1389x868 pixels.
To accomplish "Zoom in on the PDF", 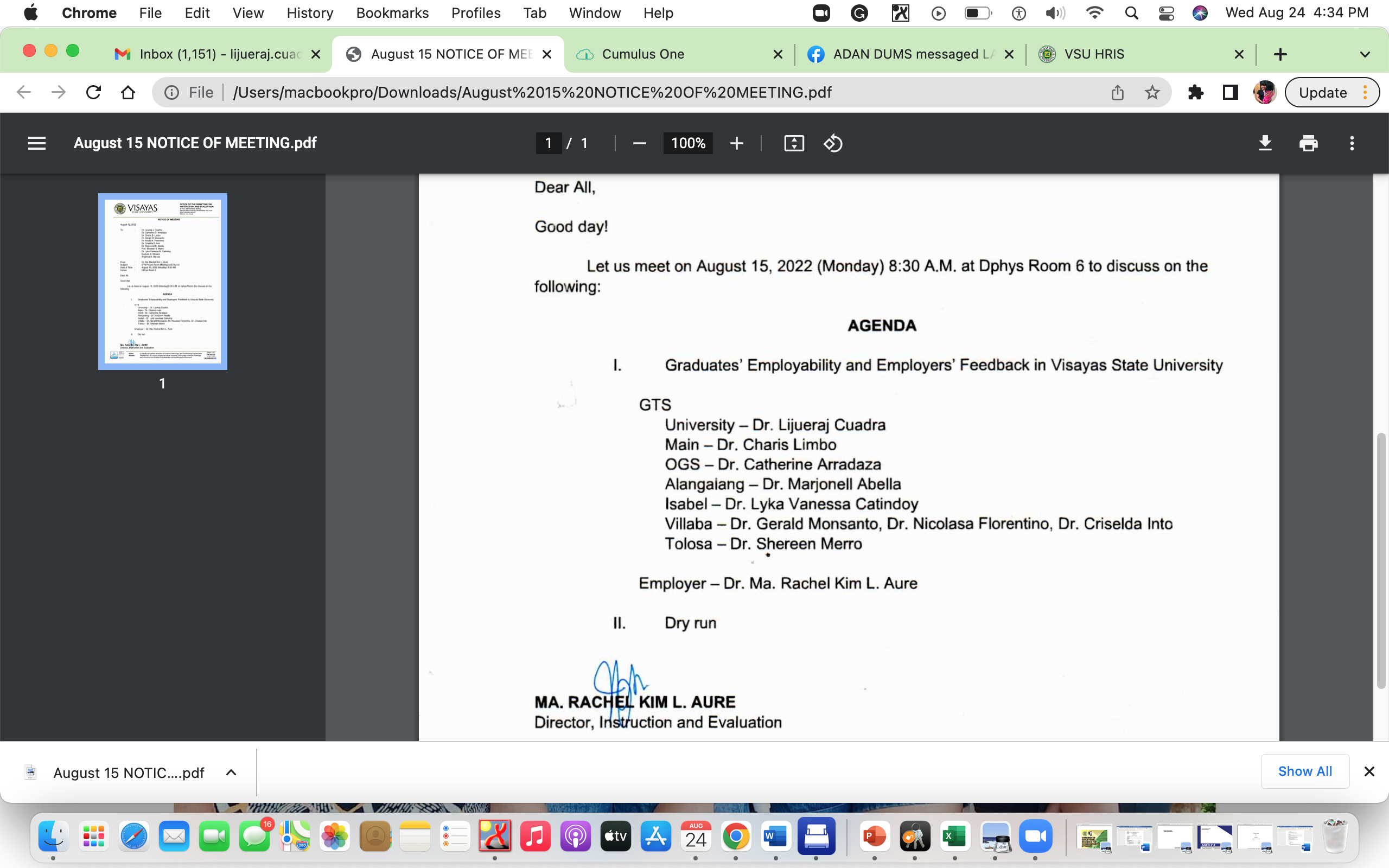I will [736, 143].
